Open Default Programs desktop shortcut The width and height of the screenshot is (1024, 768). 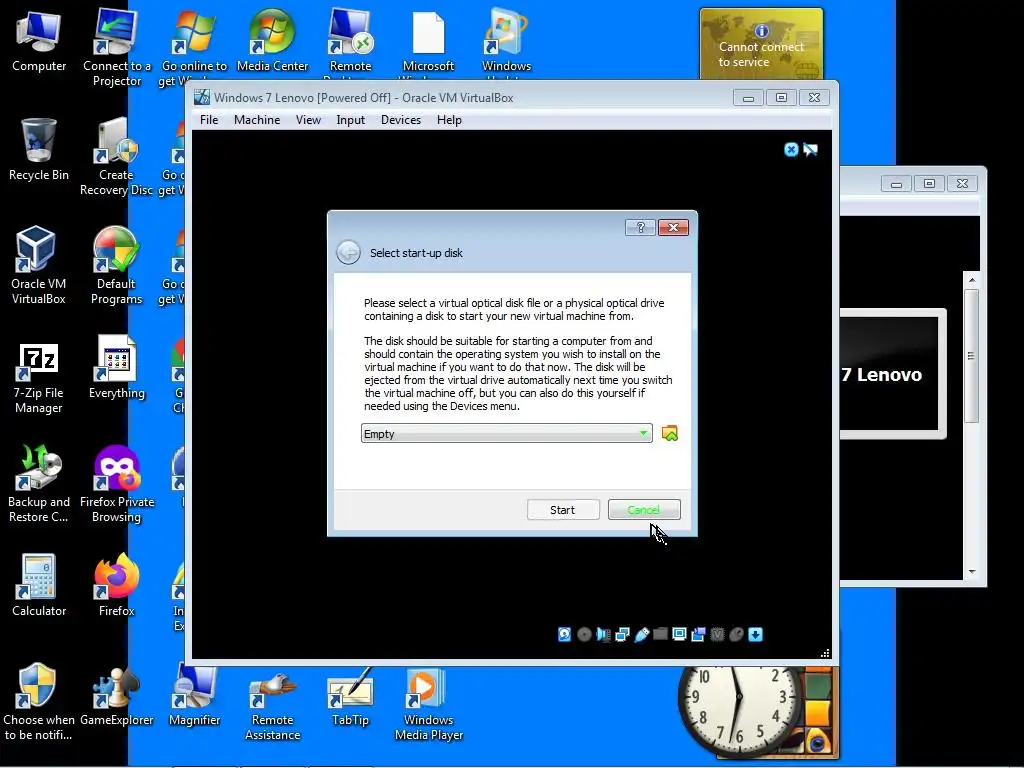click(116, 265)
